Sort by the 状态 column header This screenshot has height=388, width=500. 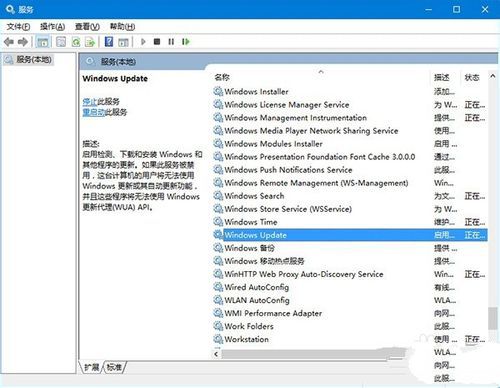(472, 77)
